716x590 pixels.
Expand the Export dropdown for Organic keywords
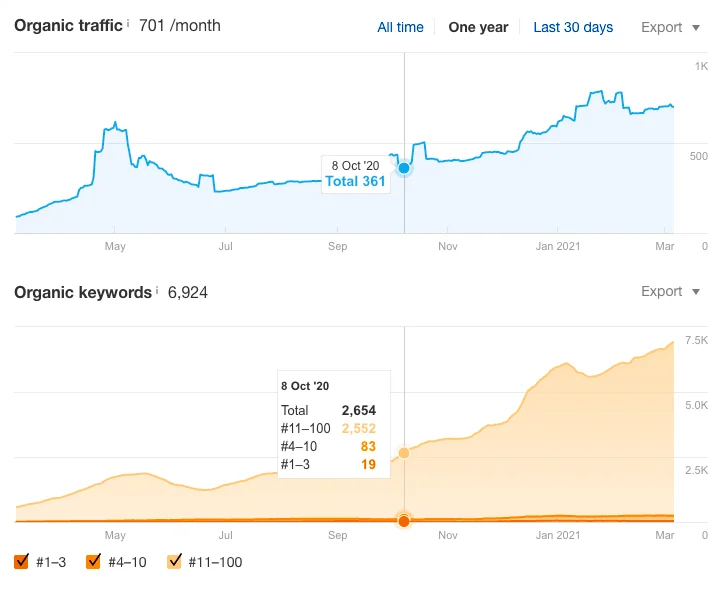pos(670,291)
